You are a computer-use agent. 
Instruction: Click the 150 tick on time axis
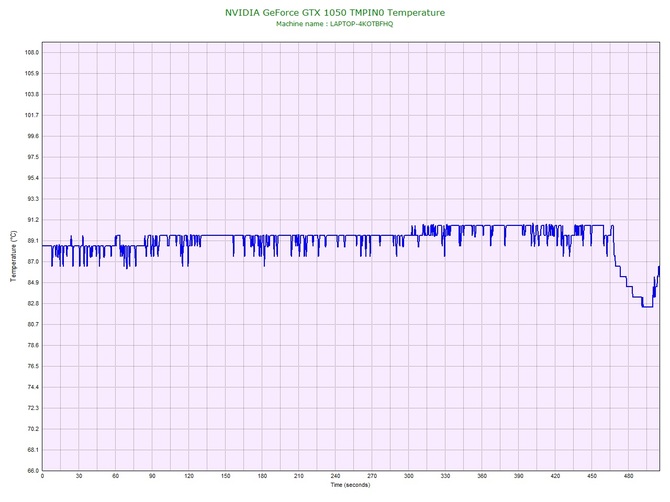(226, 476)
